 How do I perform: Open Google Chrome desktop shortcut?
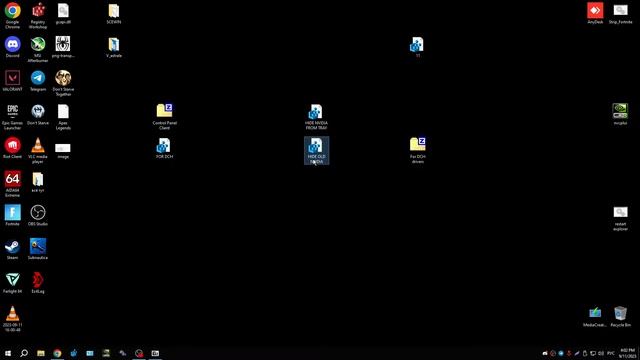coord(12,16)
